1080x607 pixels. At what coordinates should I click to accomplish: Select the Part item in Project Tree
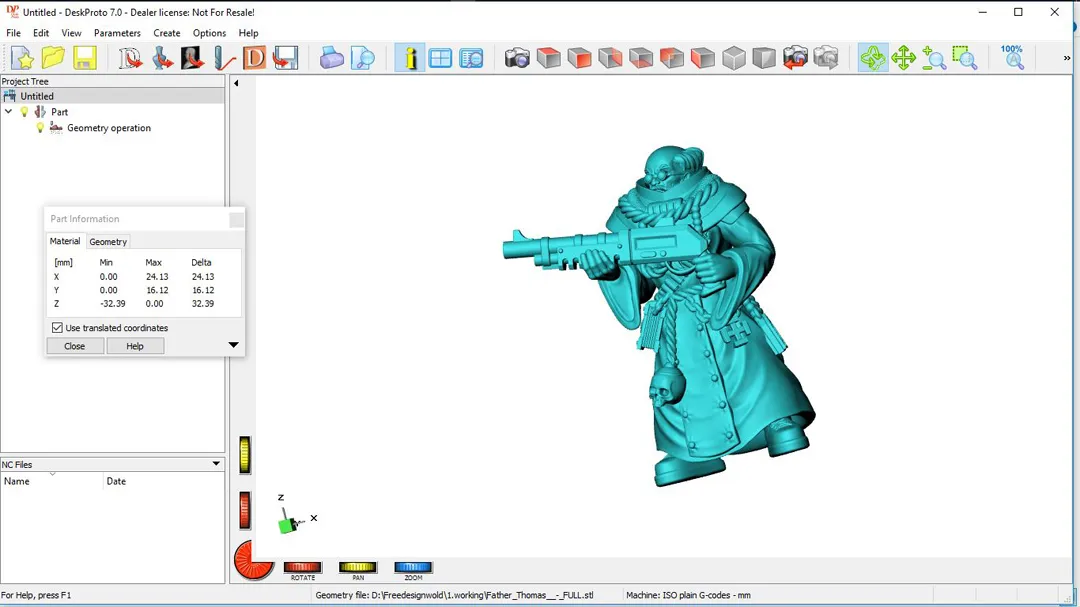pyautogui.click(x=59, y=112)
